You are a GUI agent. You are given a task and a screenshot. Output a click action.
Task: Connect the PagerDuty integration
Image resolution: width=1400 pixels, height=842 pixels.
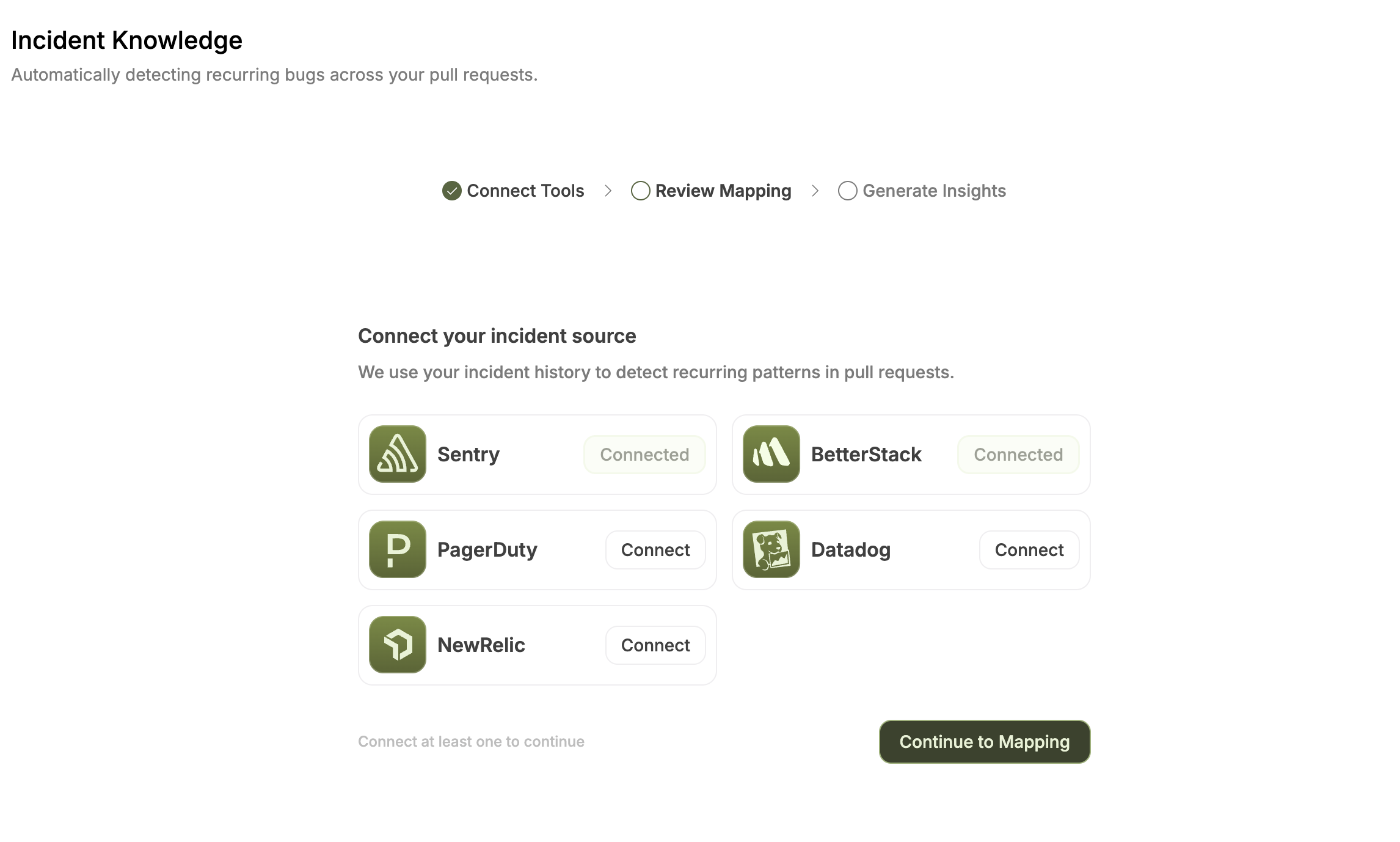(655, 549)
